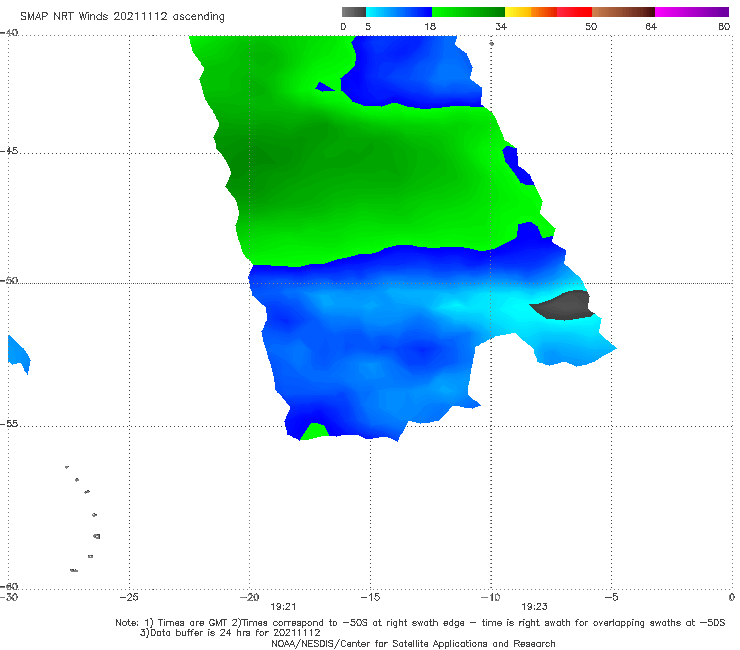The width and height of the screenshot is (740, 650).
Task: Click the NOAA/NESDIS credit text
Action: 413,644
